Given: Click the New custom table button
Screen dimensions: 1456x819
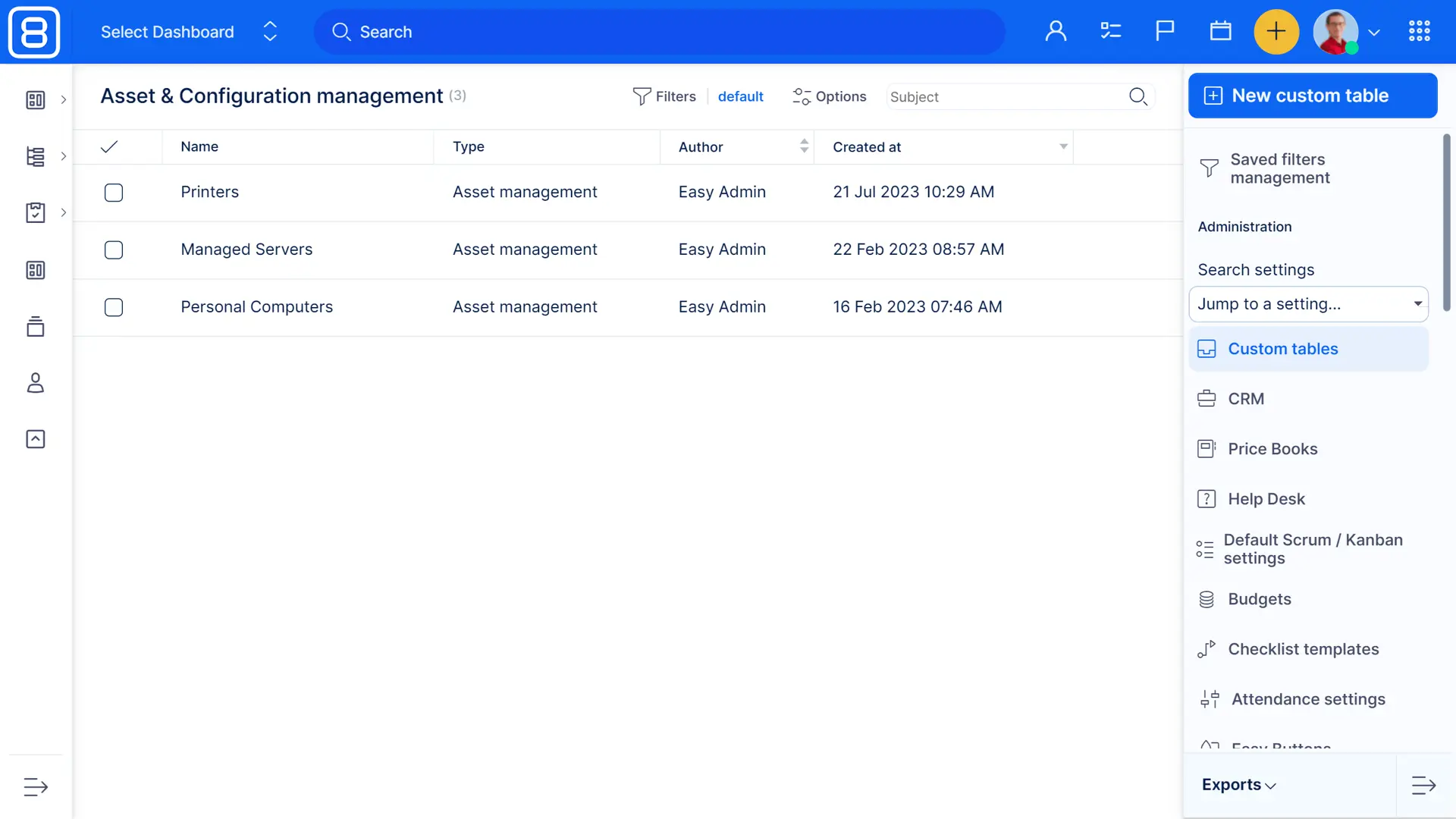Looking at the screenshot, I should pyautogui.click(x=1312, y=96).
